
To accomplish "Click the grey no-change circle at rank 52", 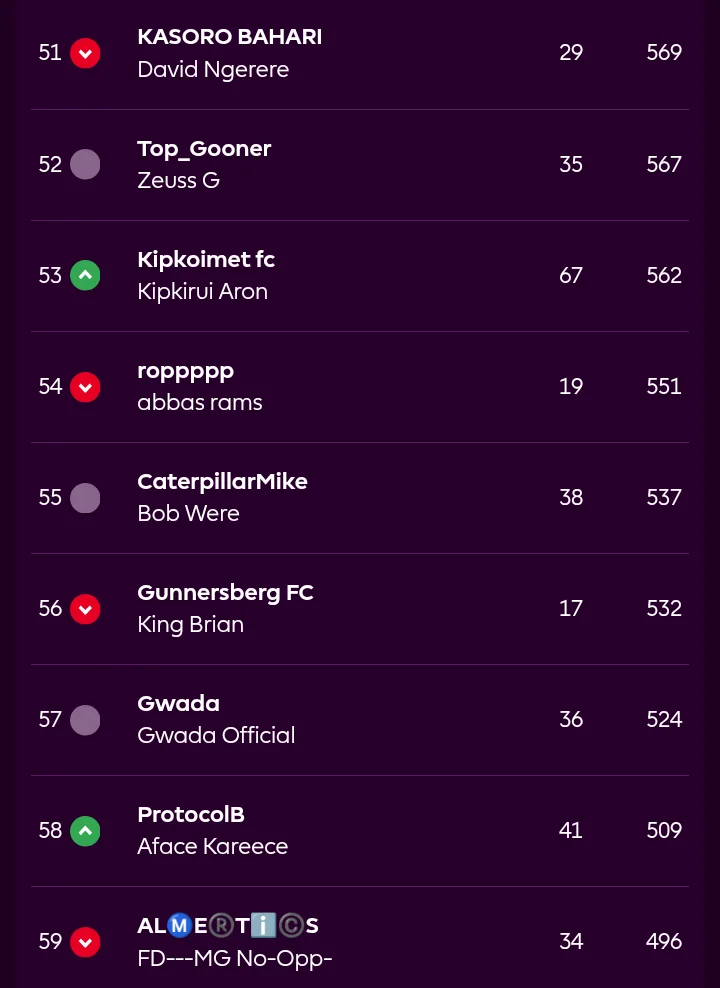I will [x=85, y=164].
